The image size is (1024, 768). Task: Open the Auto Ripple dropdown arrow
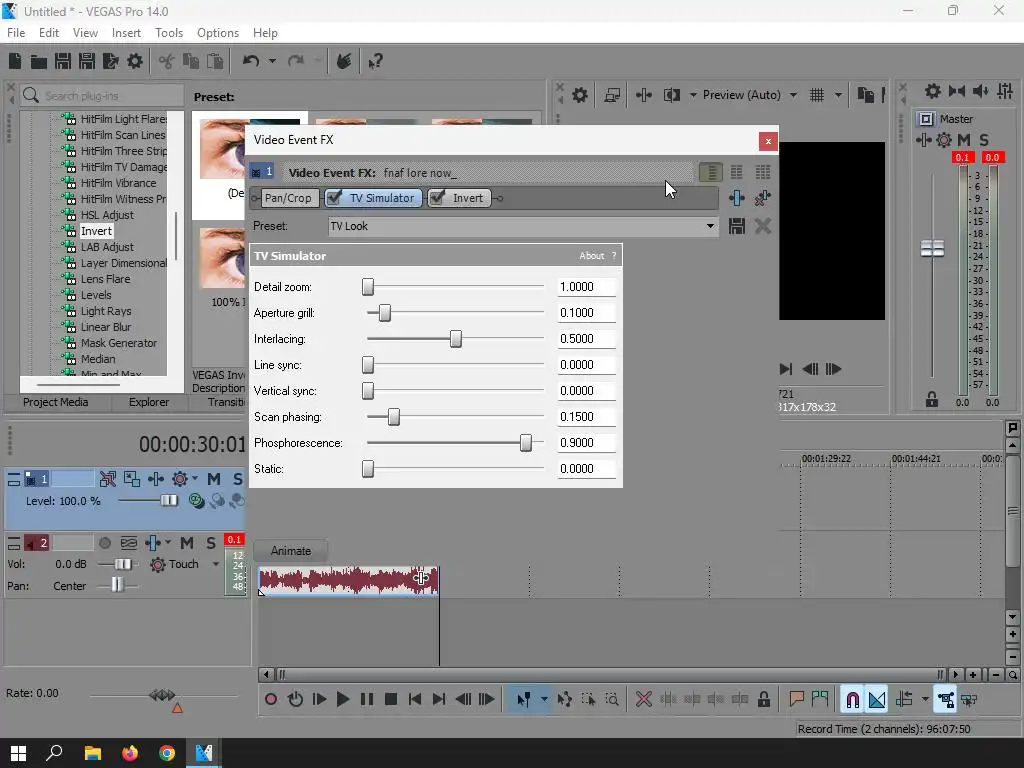click(925, 699)
